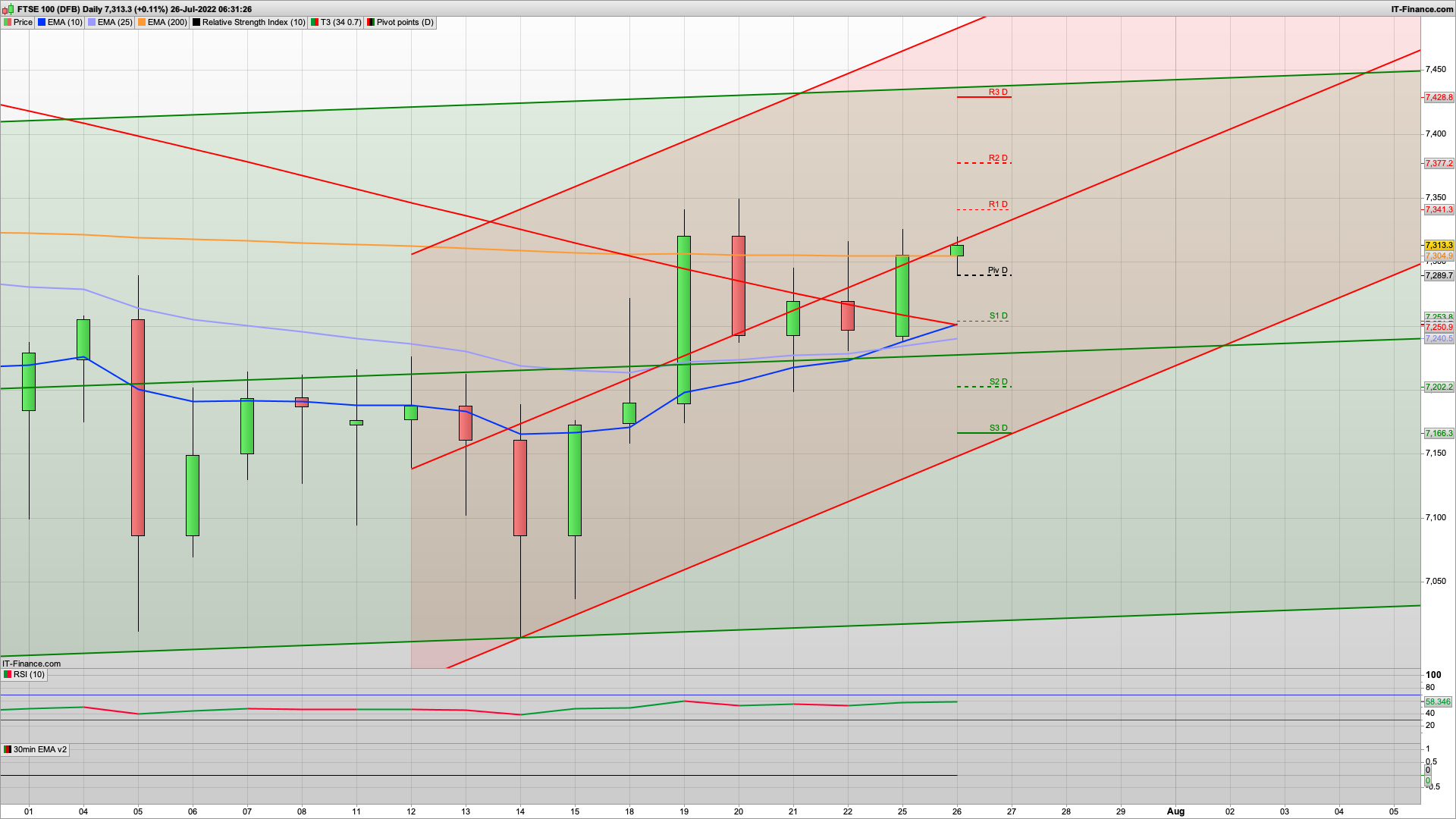Select the EMA (10) indicator legend
The image size is (1456, 819).
[61, 23]
